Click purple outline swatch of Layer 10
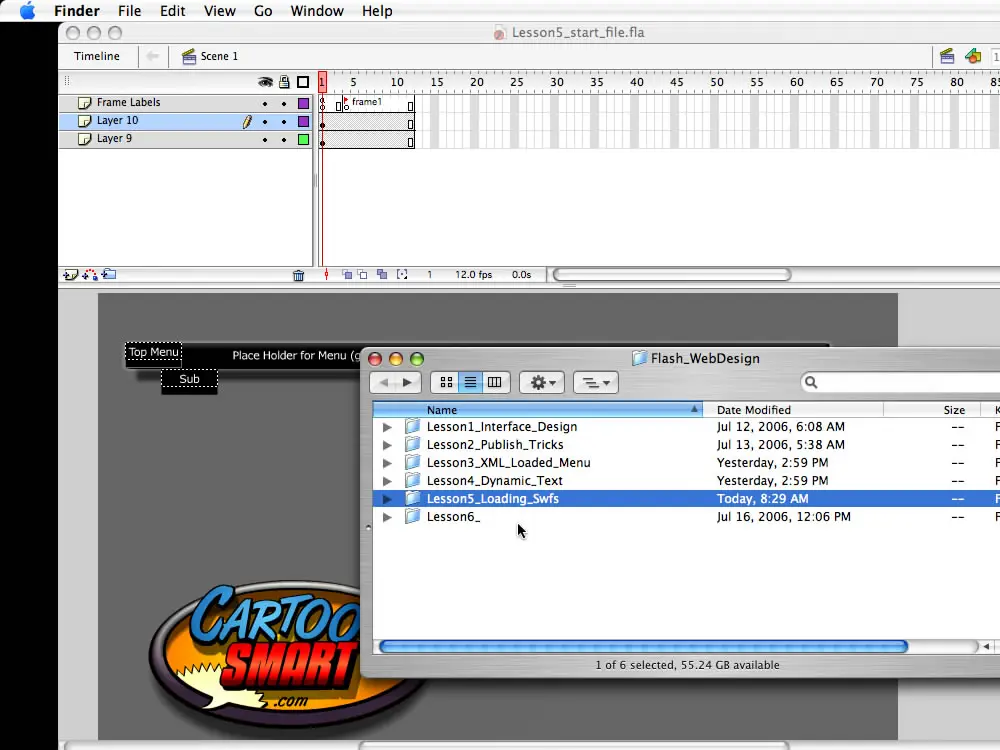The image size is (1000, 750). 304,121
